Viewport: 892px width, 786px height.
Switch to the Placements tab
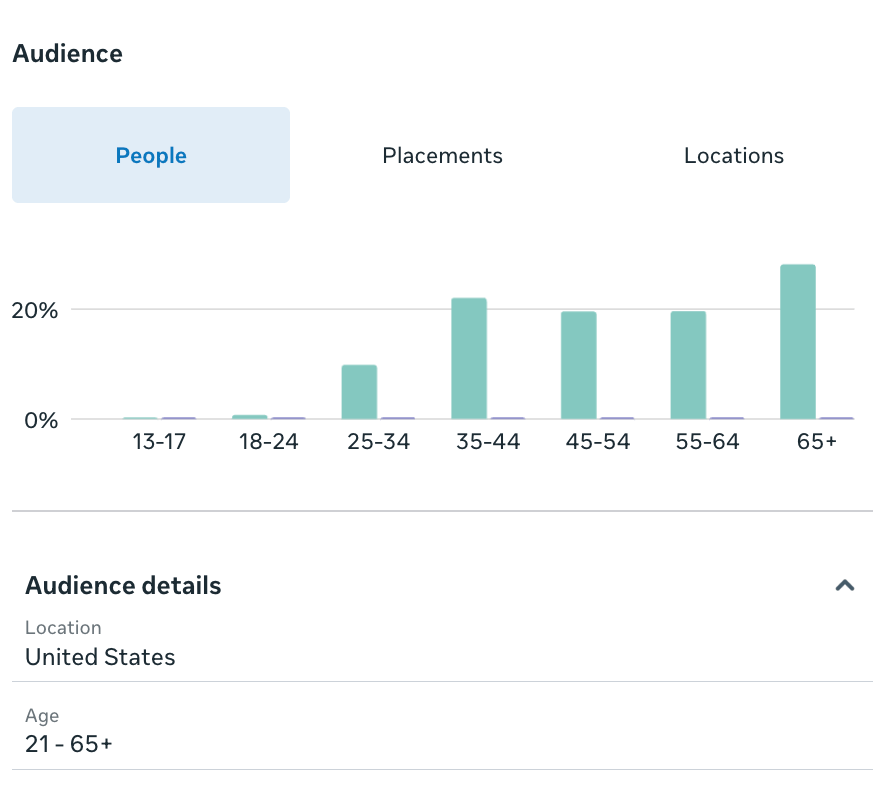coord(442,155)
